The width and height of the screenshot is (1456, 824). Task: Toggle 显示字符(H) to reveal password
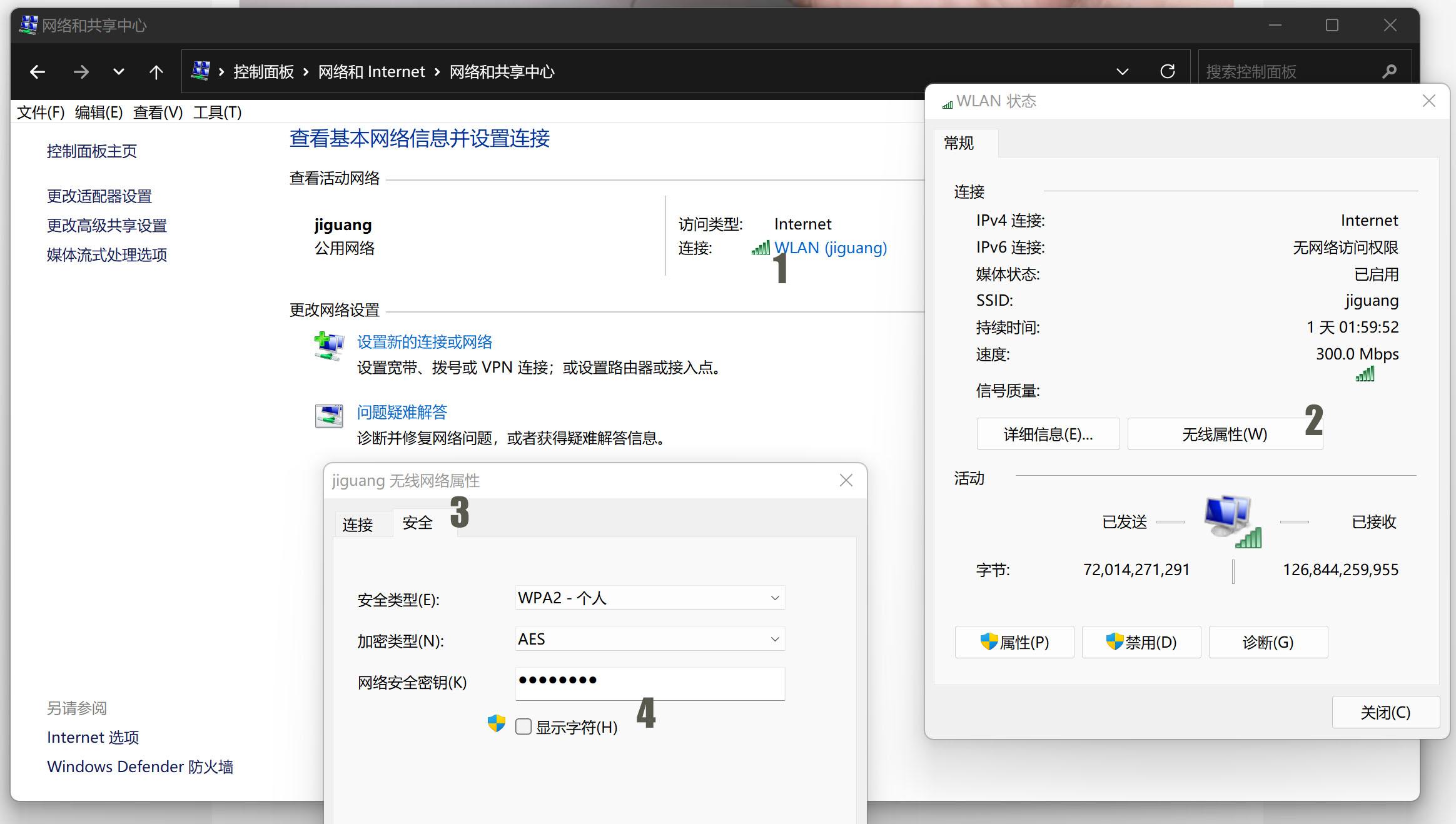pyautogui.click(x=522, y=727)
